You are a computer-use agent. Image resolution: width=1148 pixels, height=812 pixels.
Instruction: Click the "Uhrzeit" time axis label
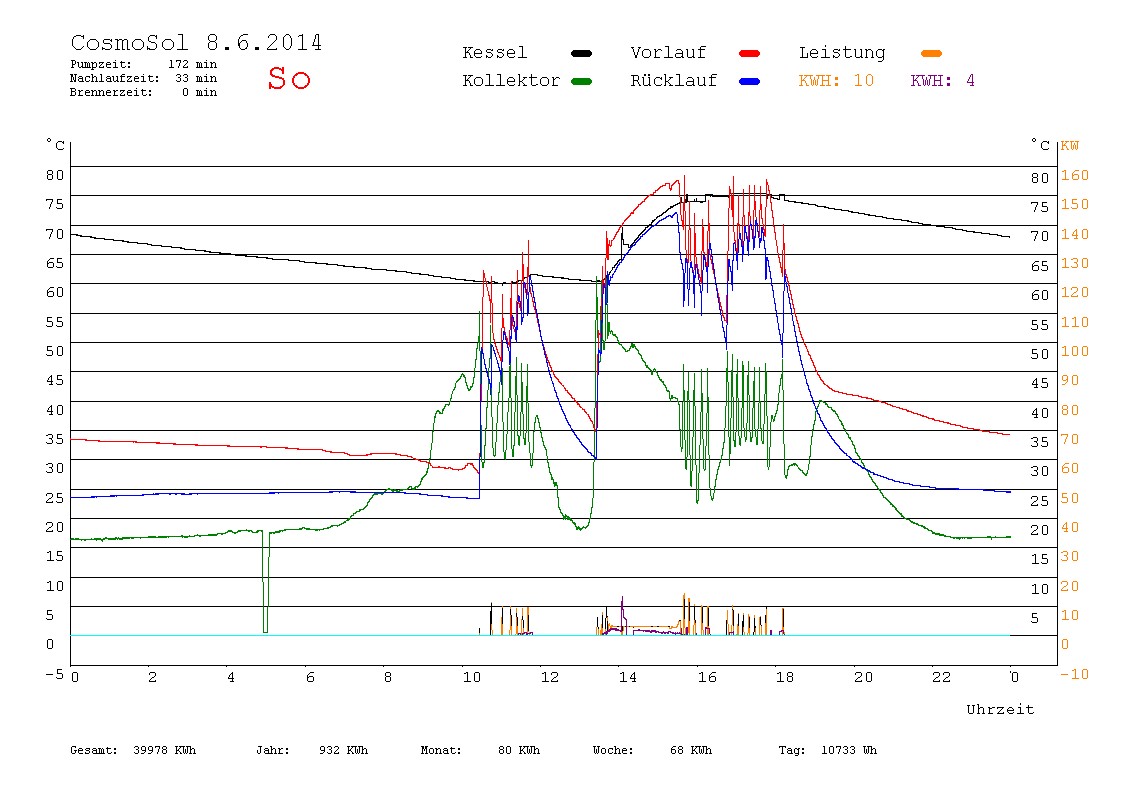point(1000,709)
